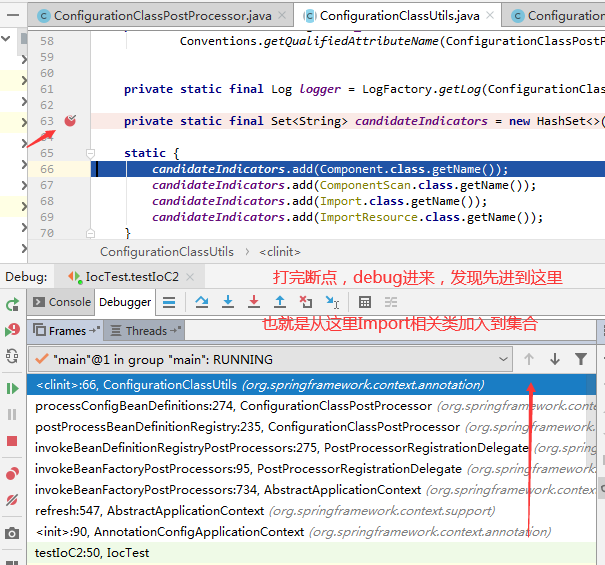Click gutter line number 68
This screenshot has width=605, height=565.
tap(47, 201)
